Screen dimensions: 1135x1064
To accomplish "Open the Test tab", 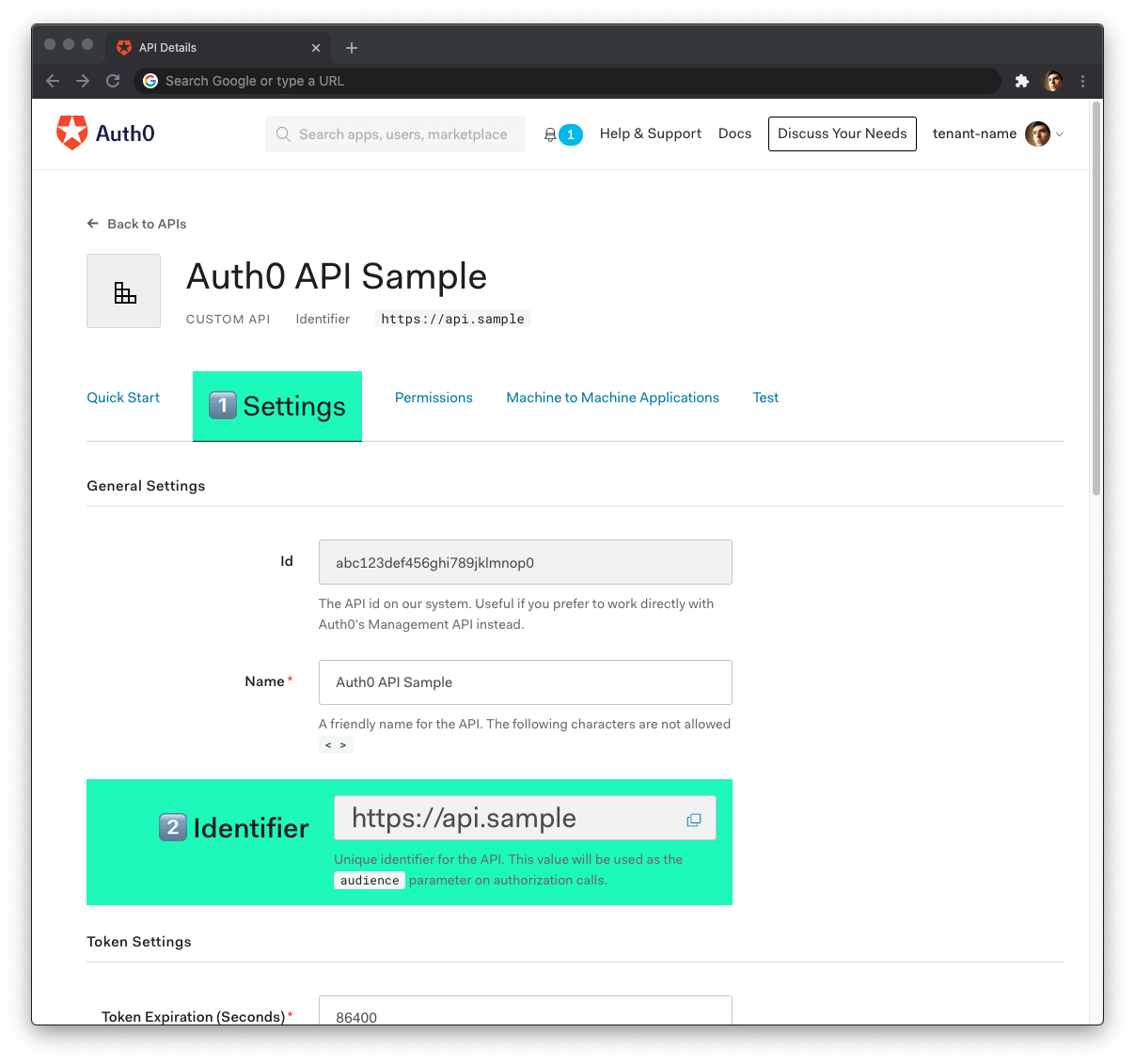I will click(765, 398).
